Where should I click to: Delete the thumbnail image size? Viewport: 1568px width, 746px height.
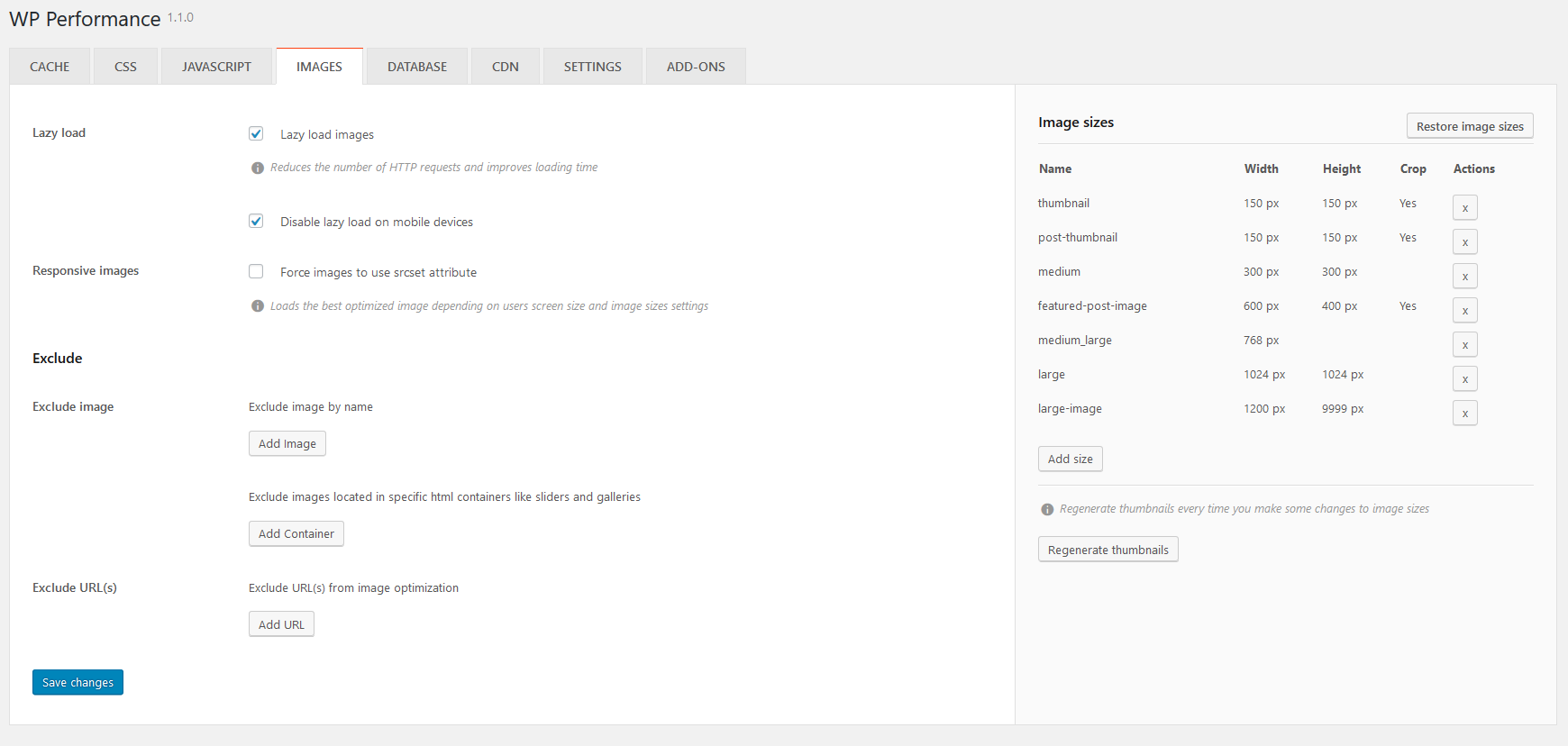(x=1464, y=208)
